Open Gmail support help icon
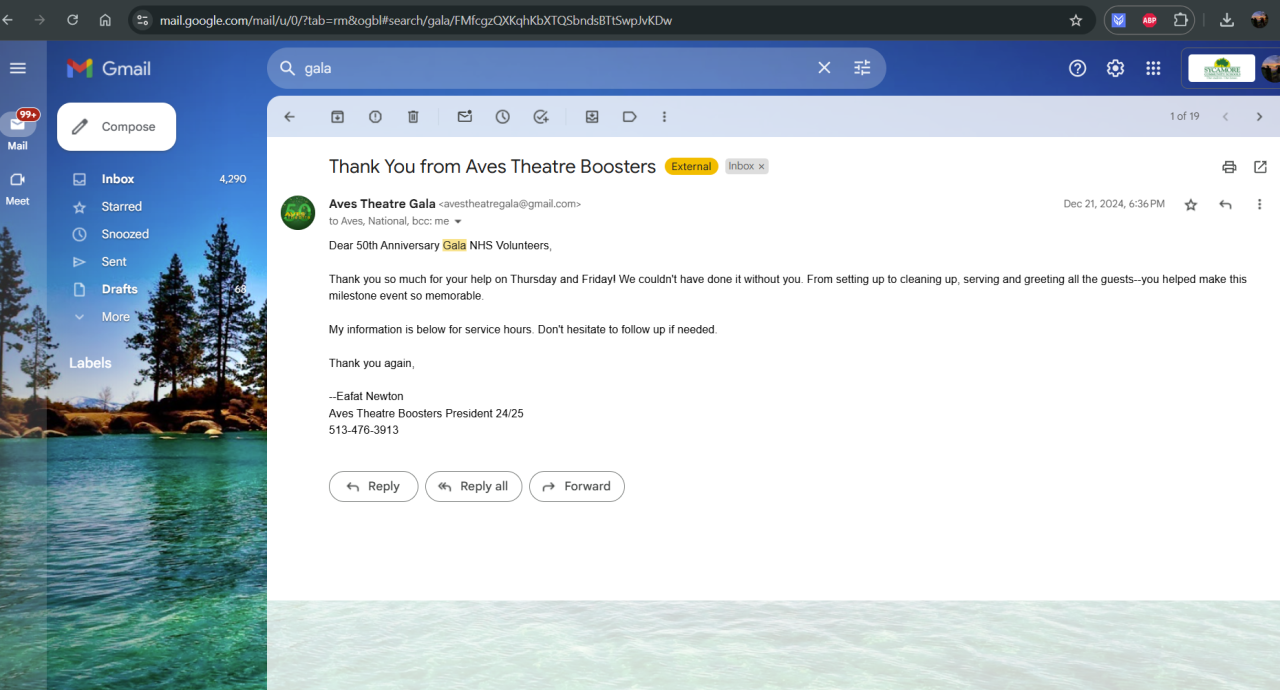The height and width of the screenshot is (690, 1280). pos(1077,68)
